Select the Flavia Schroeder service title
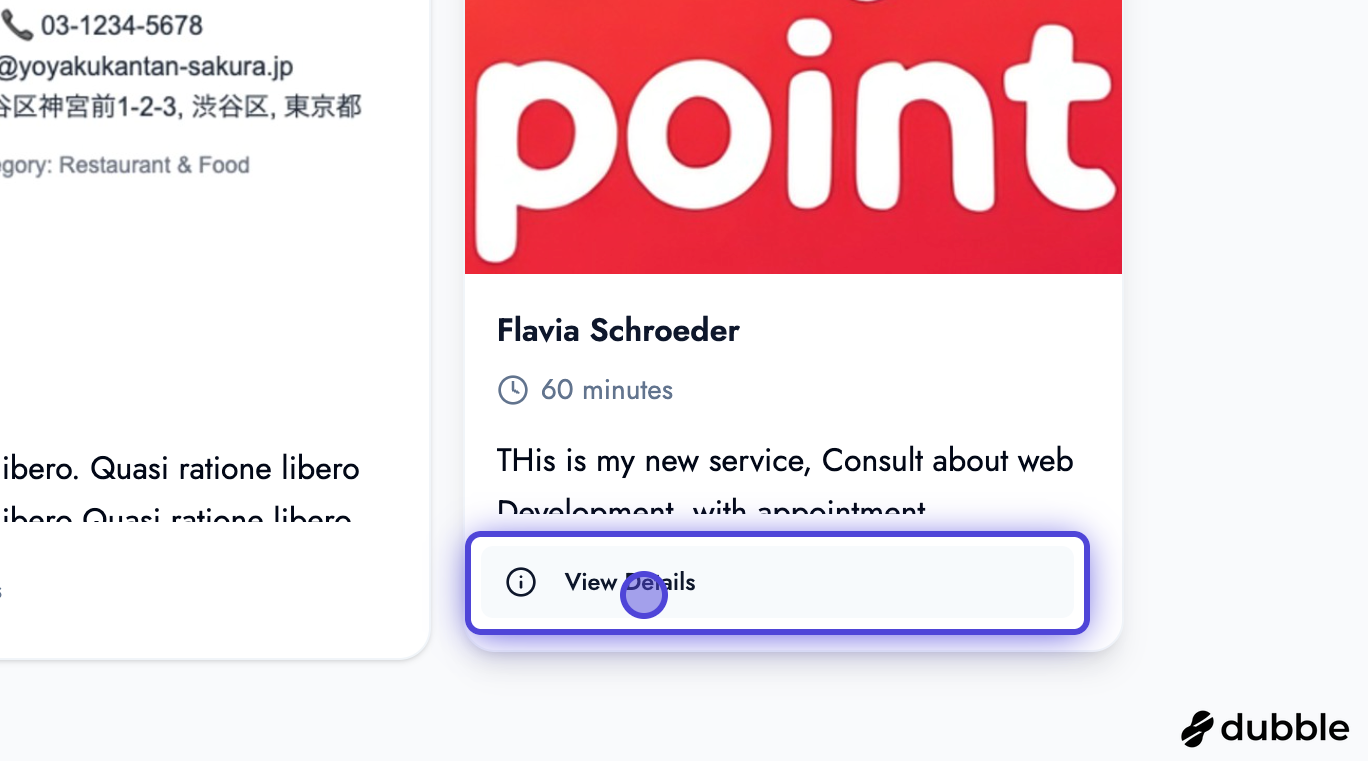1368x761 pixels. (618, 330)
